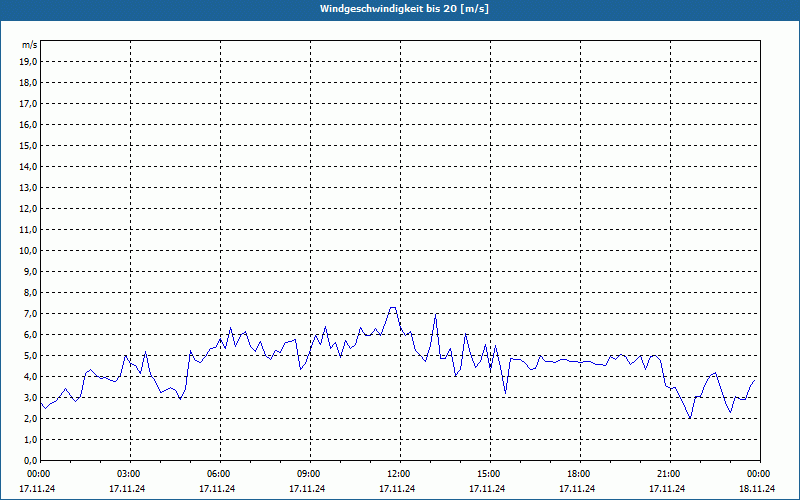
Task: Click the 03:00 time label
Action: click(x=131, y=474)
